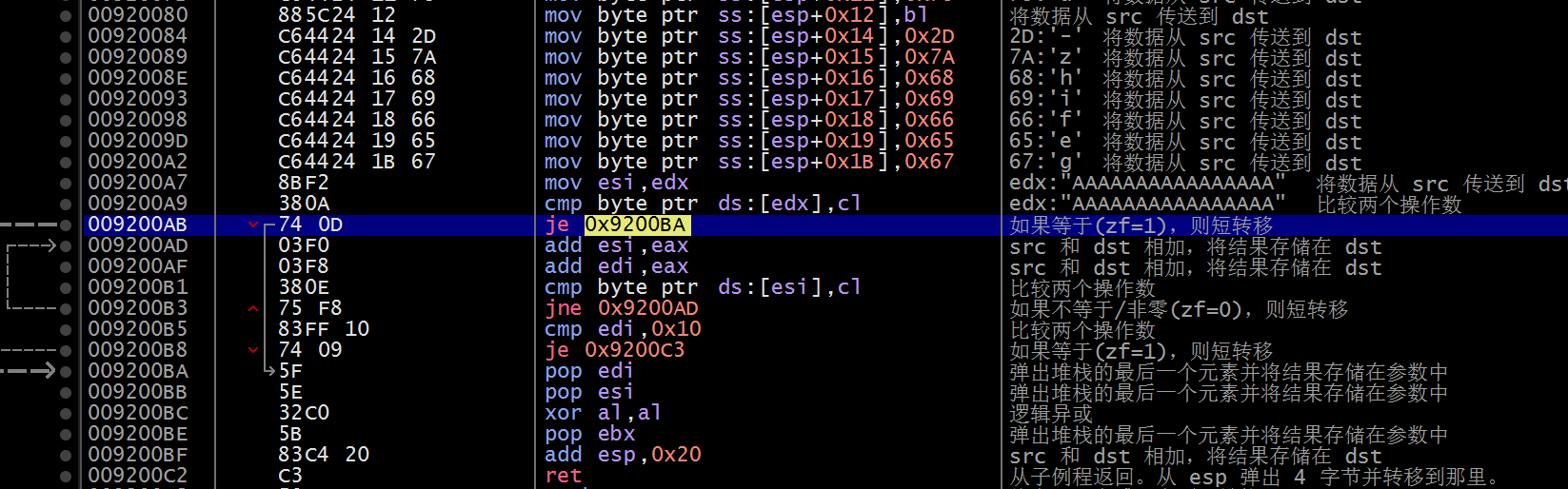Image resolution: width=1568 pixels, height=489 pixels.
Task: Click the 'mov esi,edx' instruction
Action: click(617, 183)
